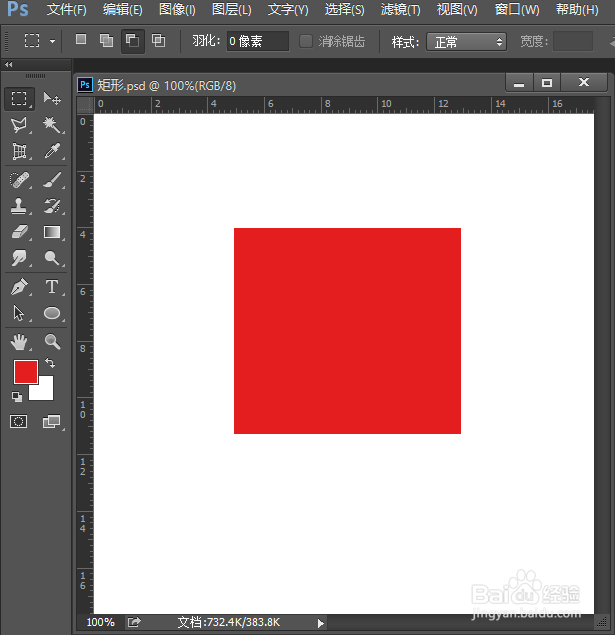Close the 矩形.psd document window
Viewport: 615px width, 635px height.
pos(584,83)
